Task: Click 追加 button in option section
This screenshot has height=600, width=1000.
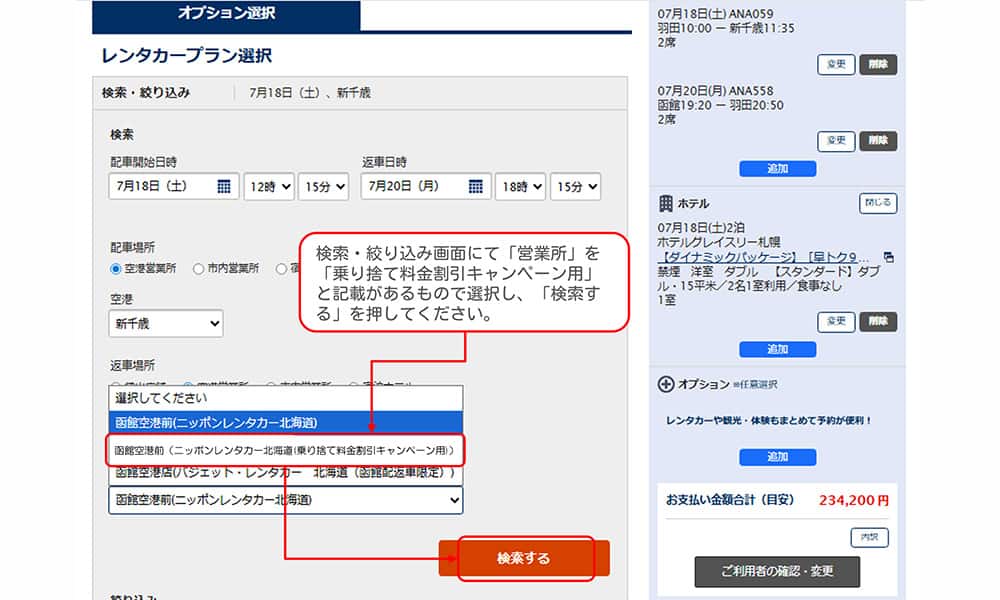Action: [x=777, y=457]
